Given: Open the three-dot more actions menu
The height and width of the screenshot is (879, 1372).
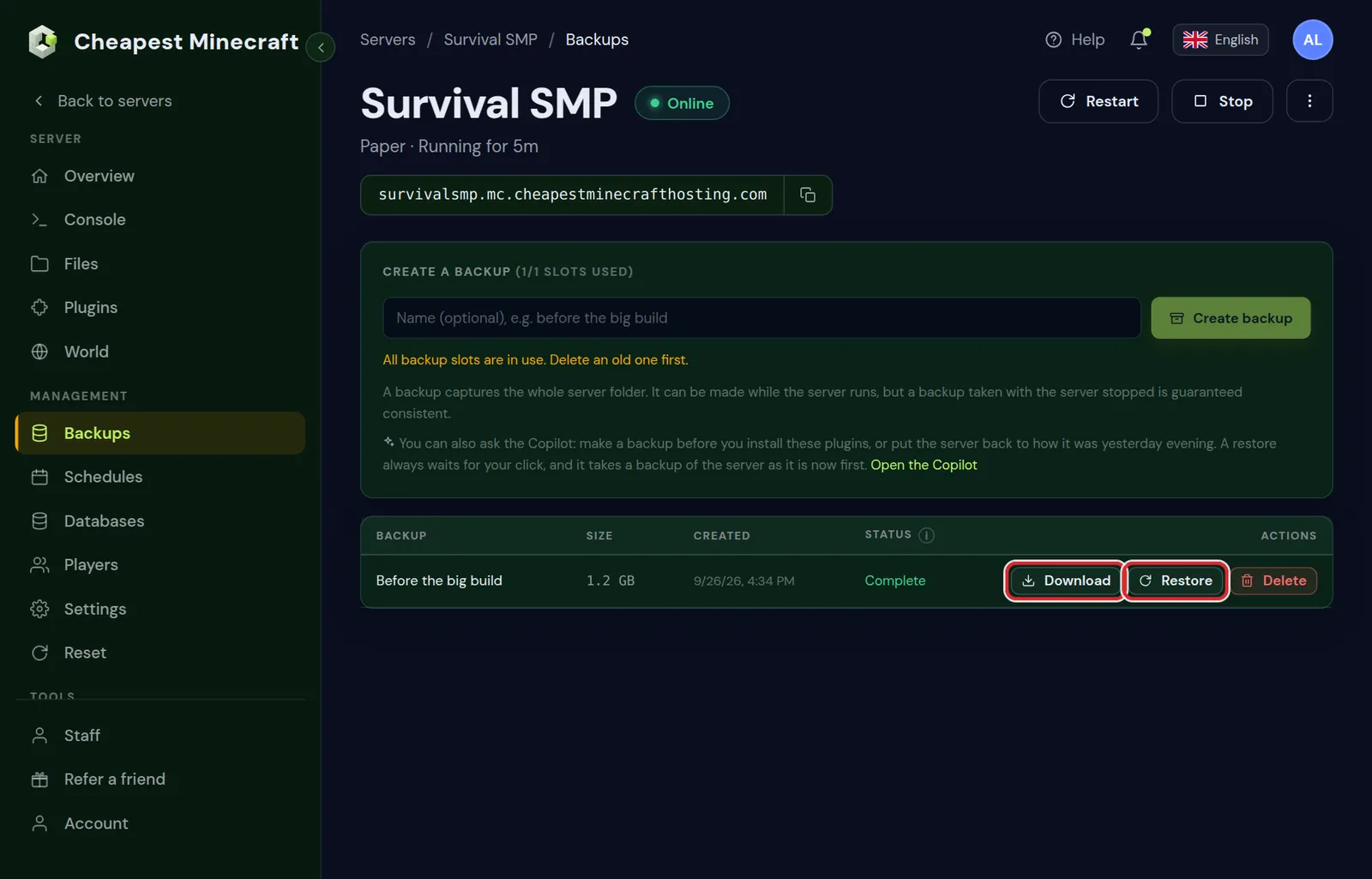Looking at the screenshot, I should 1309,101.
